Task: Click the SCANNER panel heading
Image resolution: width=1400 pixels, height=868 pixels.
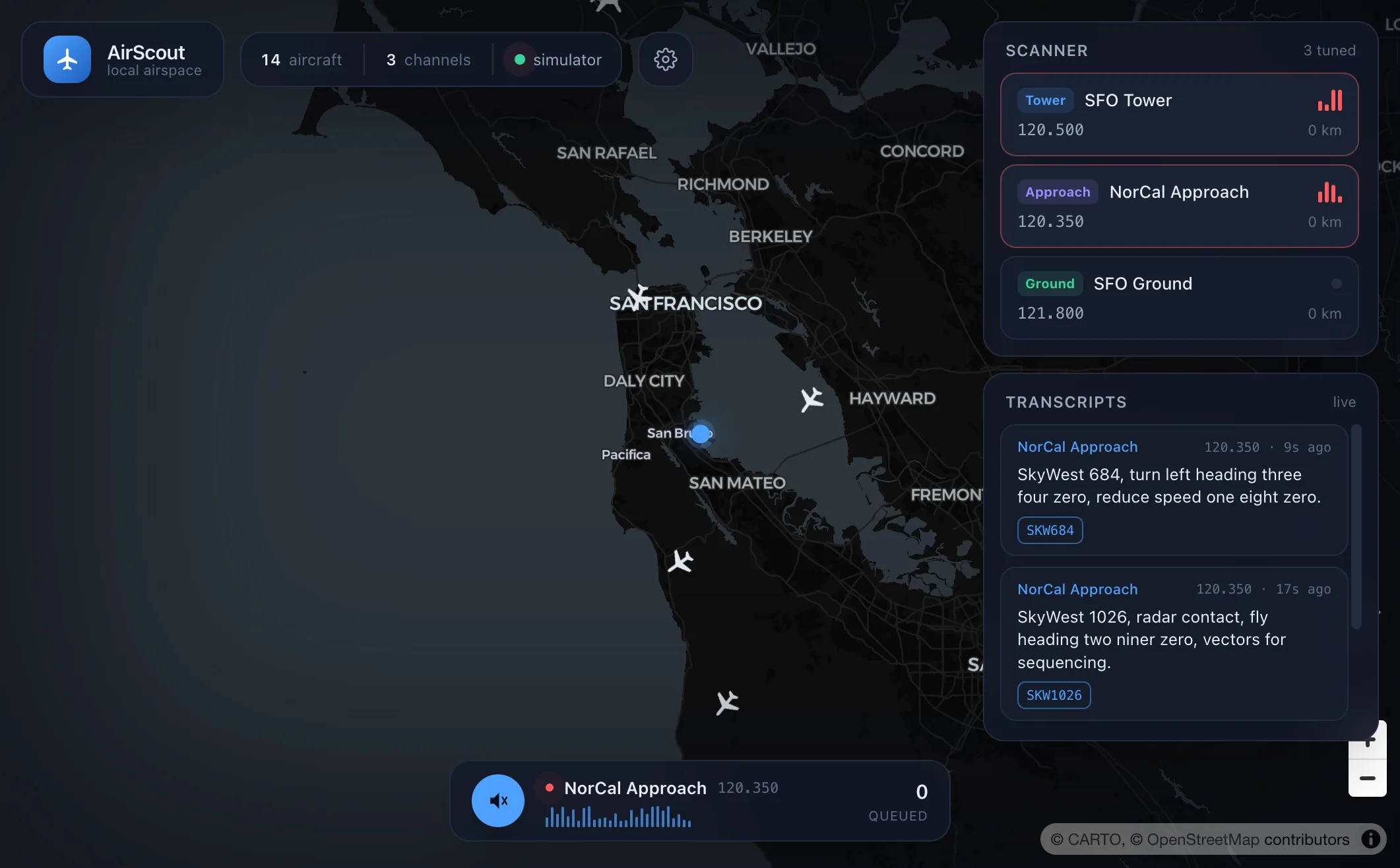Action: (x=1046, y=51)
